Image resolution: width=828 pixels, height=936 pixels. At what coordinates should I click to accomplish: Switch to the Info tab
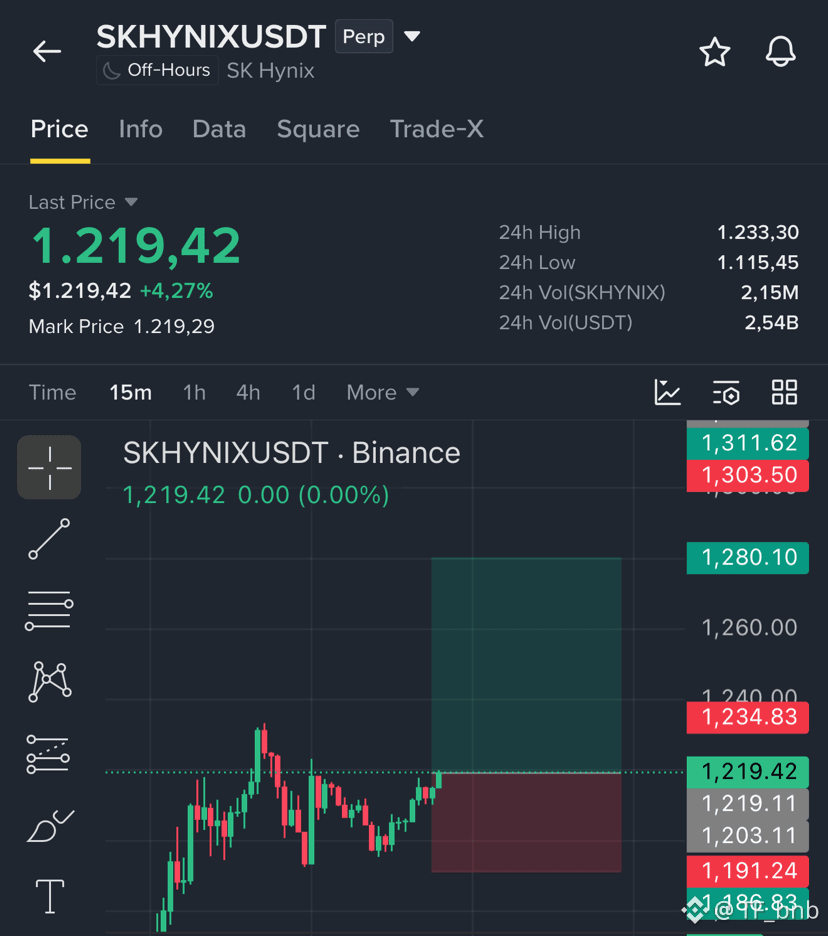pos(140,130)
